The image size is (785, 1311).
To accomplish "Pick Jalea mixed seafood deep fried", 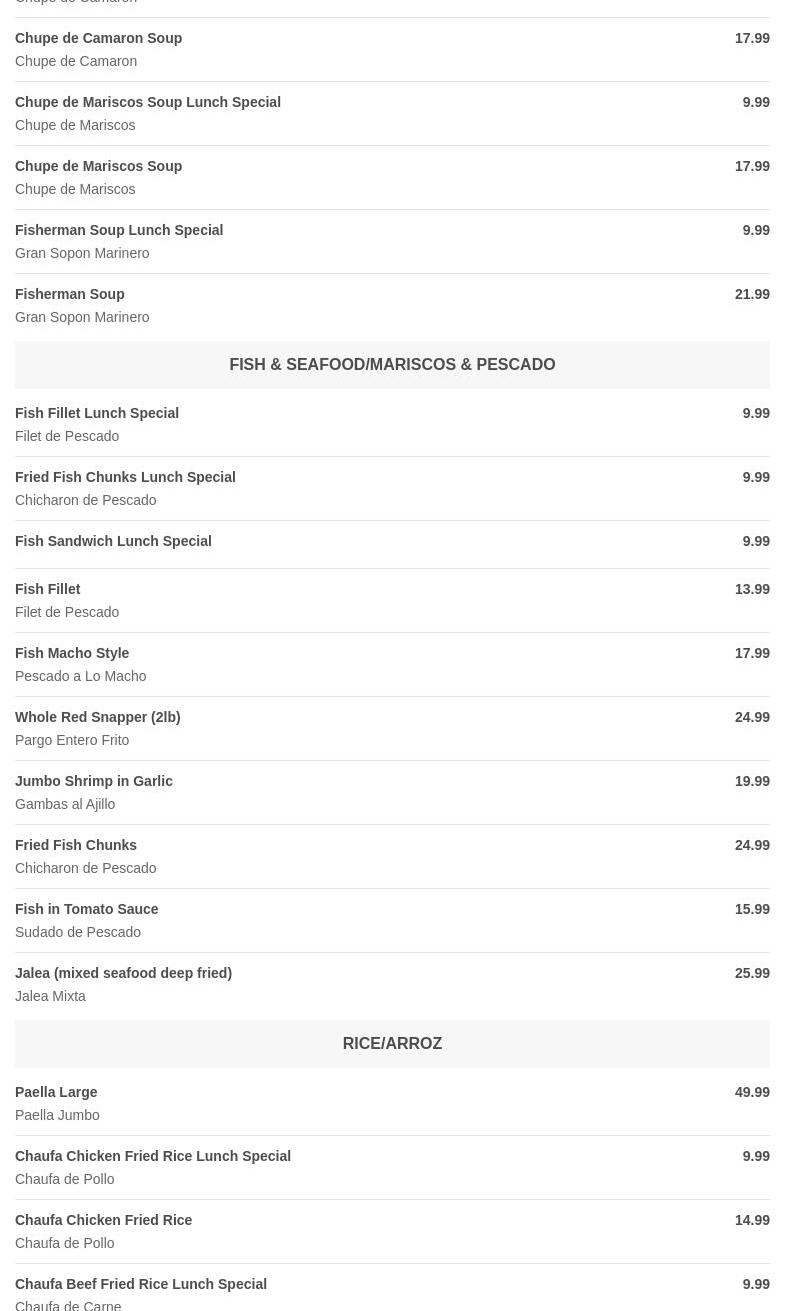I will point(123,973).
